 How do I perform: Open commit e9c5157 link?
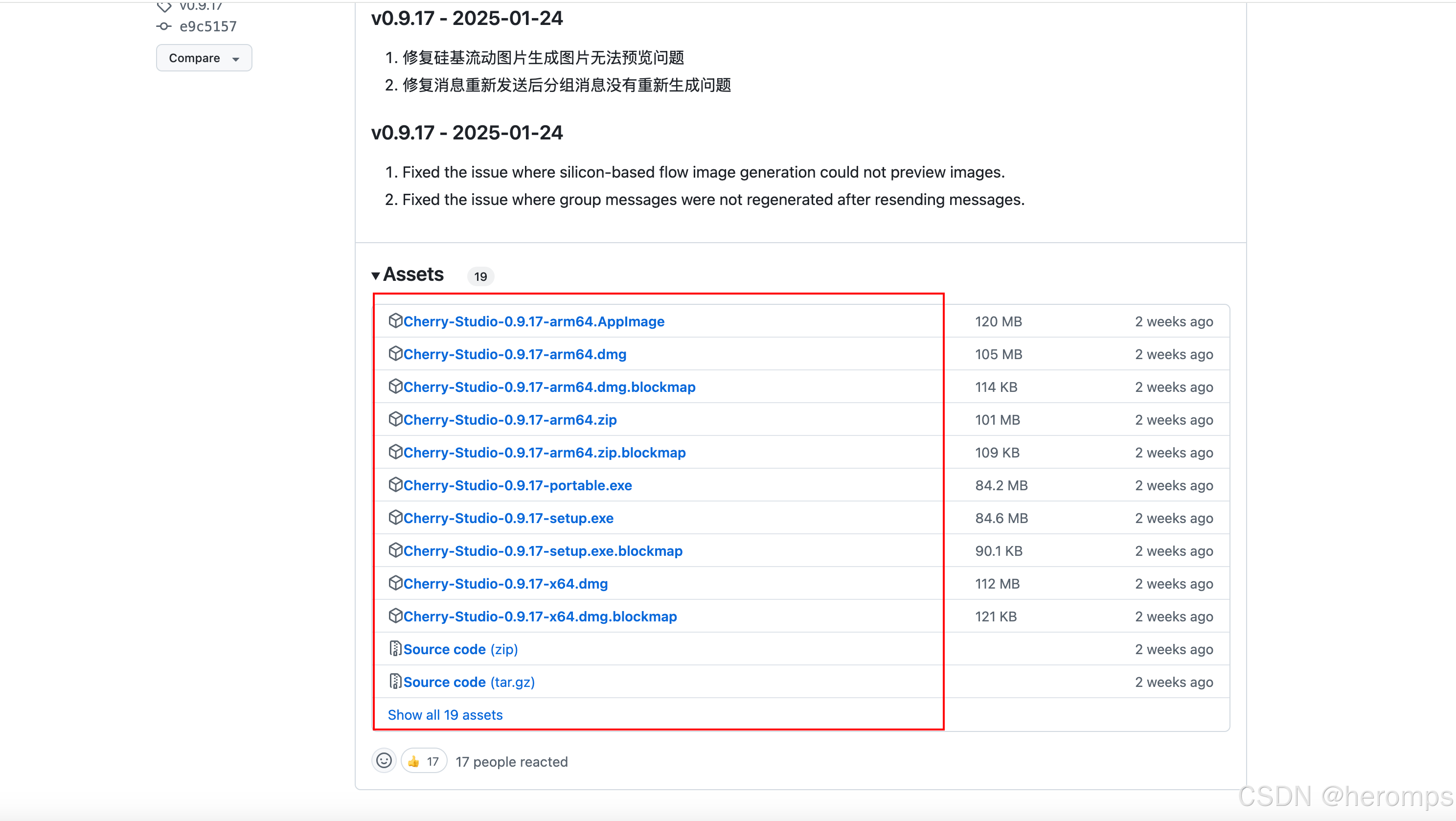208,26
